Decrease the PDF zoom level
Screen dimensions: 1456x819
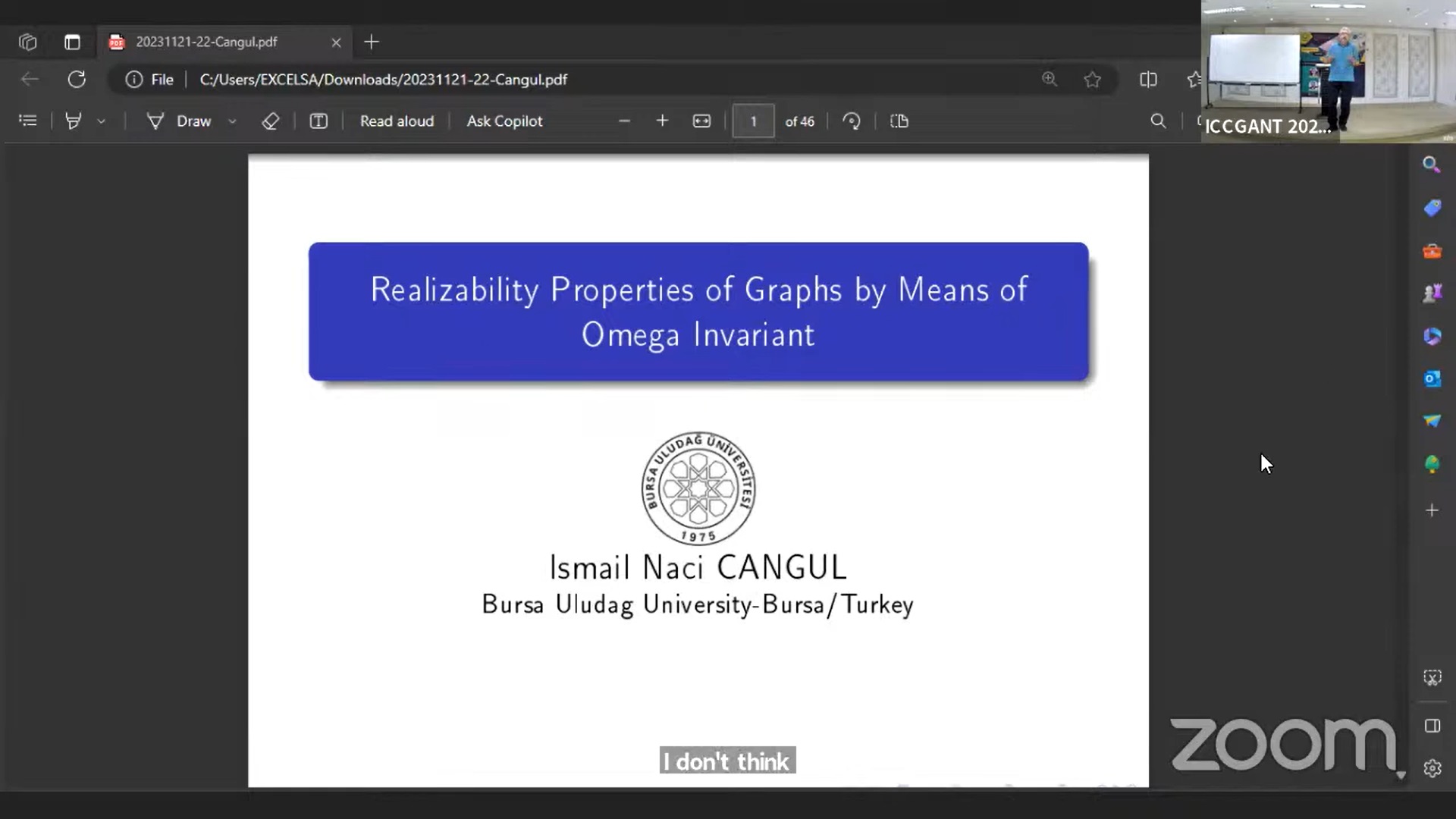click(x=624, y=121)
